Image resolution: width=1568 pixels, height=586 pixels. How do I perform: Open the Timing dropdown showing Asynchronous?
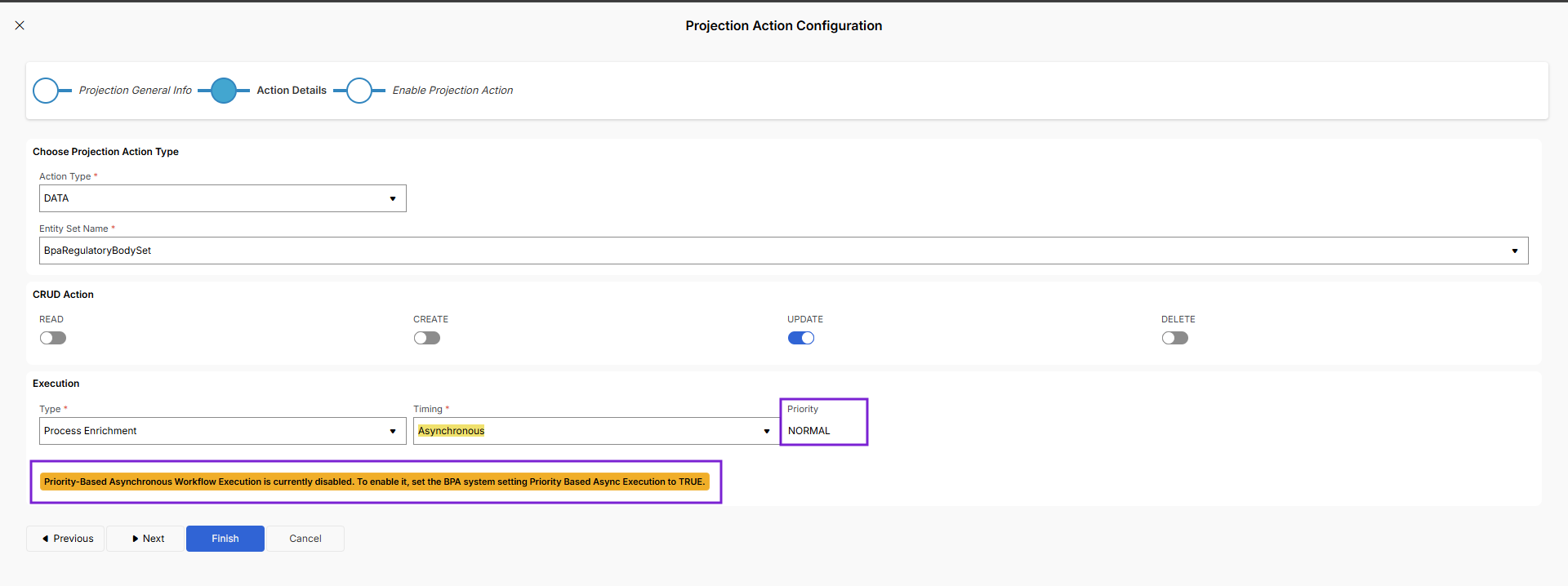596,431
